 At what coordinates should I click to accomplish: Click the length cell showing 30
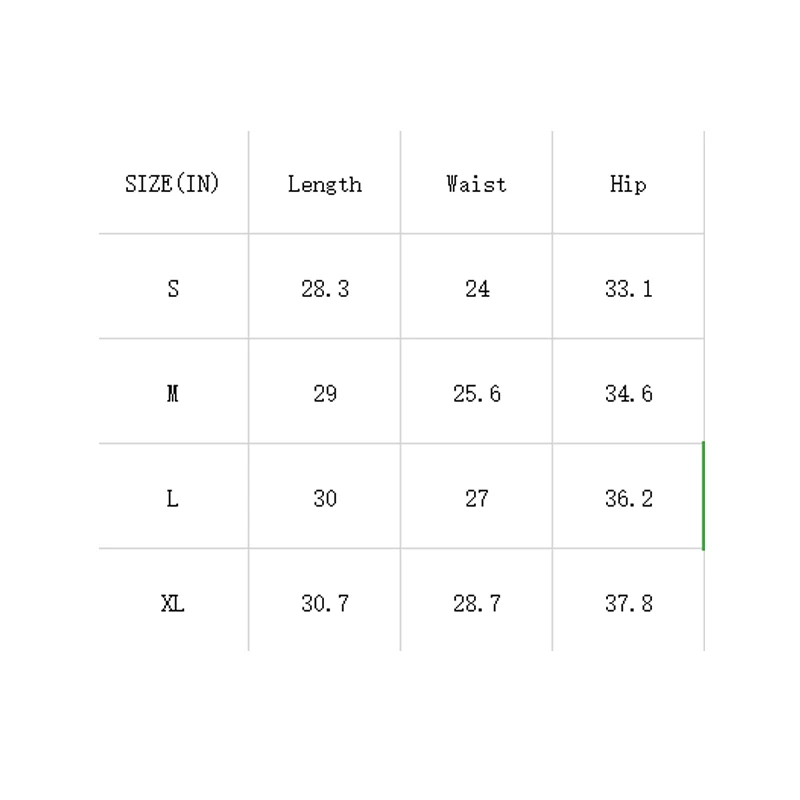pyautogui.click(x=325, y=499)
